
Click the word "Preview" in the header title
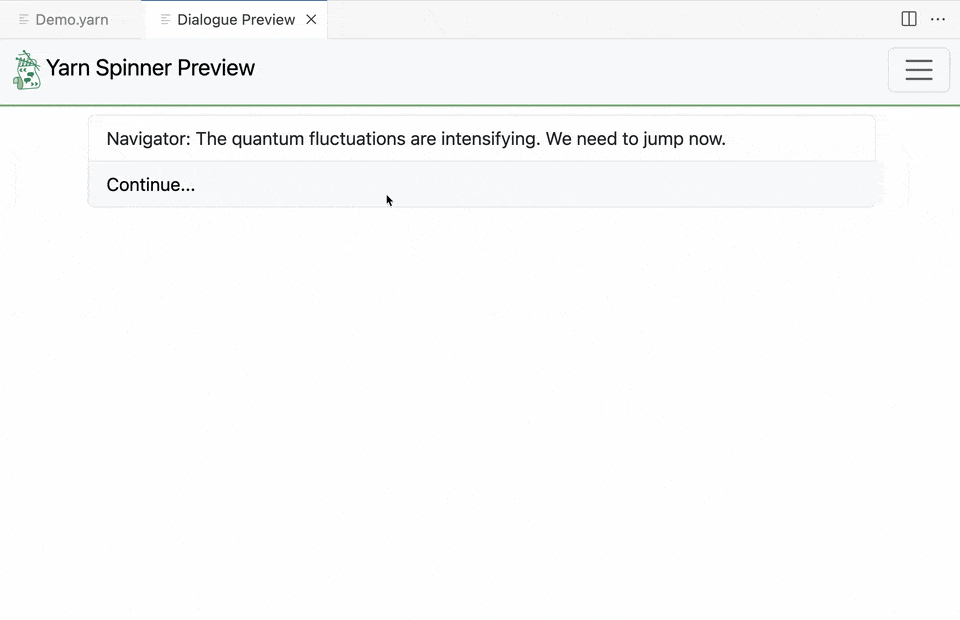215,68
